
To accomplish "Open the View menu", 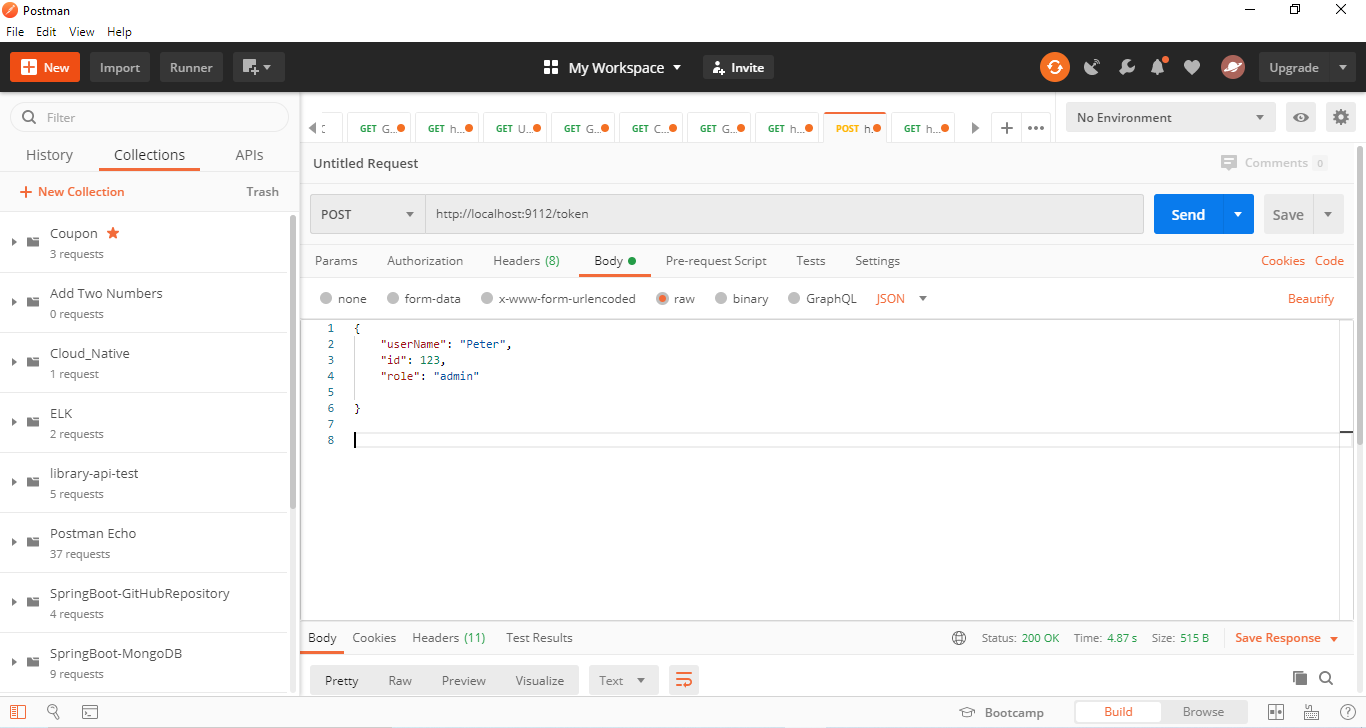I will 81,31.
